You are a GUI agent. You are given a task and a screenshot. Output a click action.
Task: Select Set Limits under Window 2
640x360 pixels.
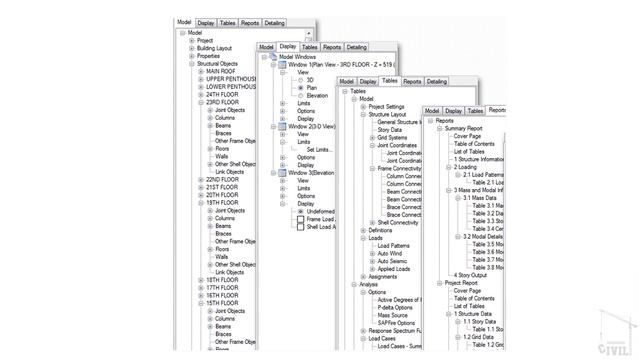pyautogui.click(x=319, y=150)
